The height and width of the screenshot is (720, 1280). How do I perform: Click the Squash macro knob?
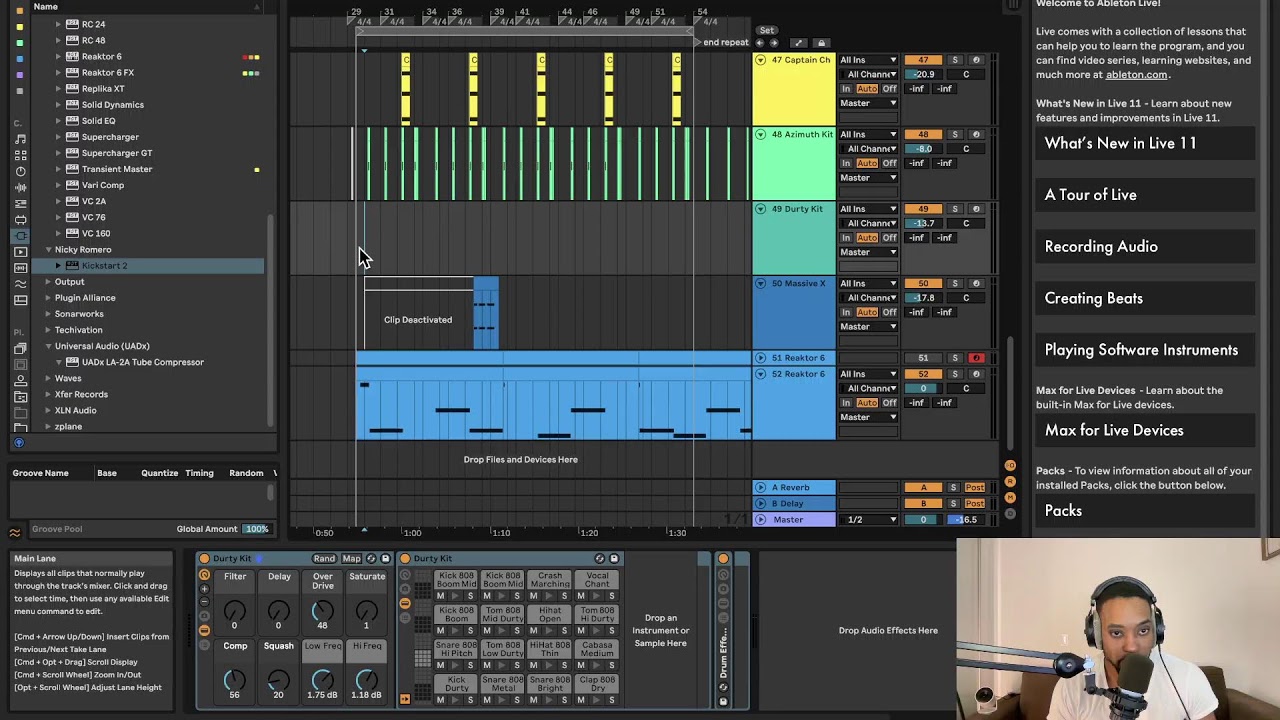click(279, 679)
